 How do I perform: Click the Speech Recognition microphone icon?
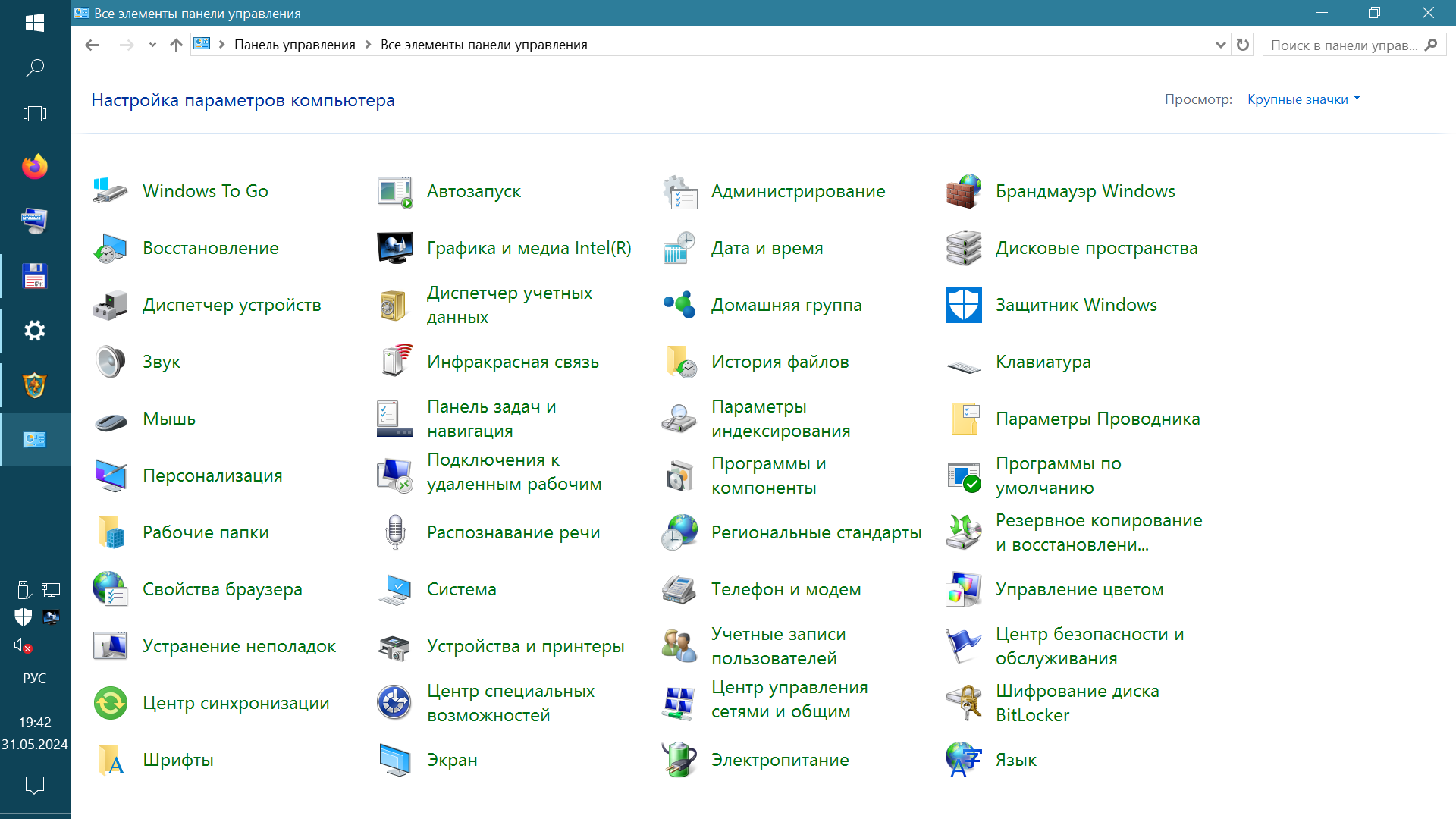click(x=394, y=532)
